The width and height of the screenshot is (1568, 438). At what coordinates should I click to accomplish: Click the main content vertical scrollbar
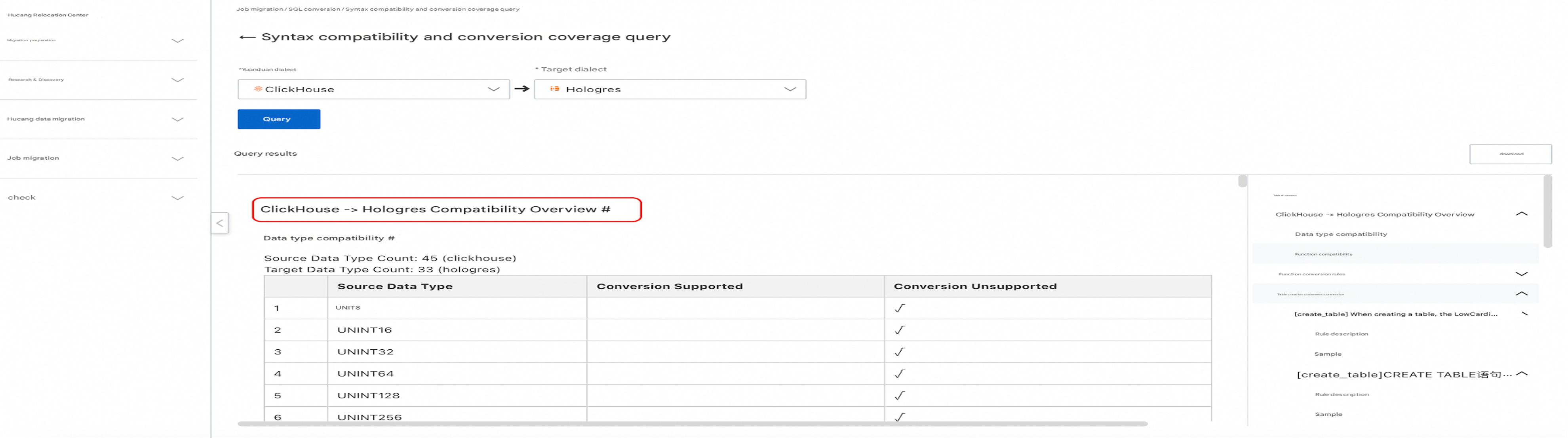point(1243,181)
